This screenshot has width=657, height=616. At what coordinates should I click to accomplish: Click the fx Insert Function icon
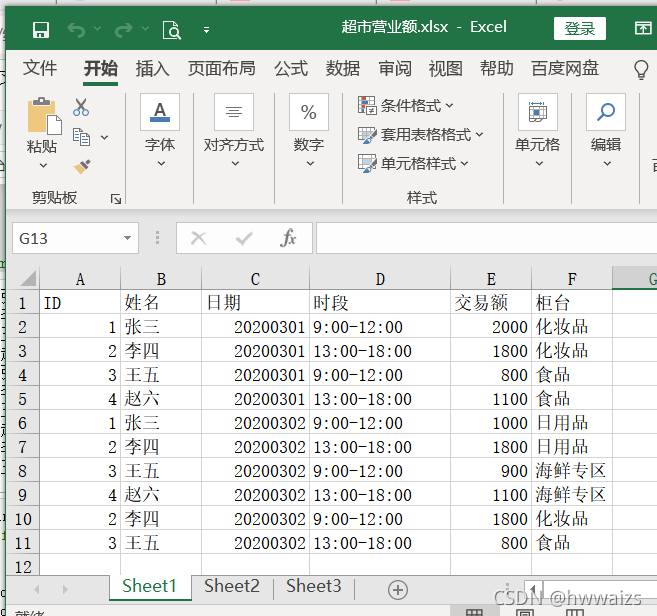click(288, 238)
